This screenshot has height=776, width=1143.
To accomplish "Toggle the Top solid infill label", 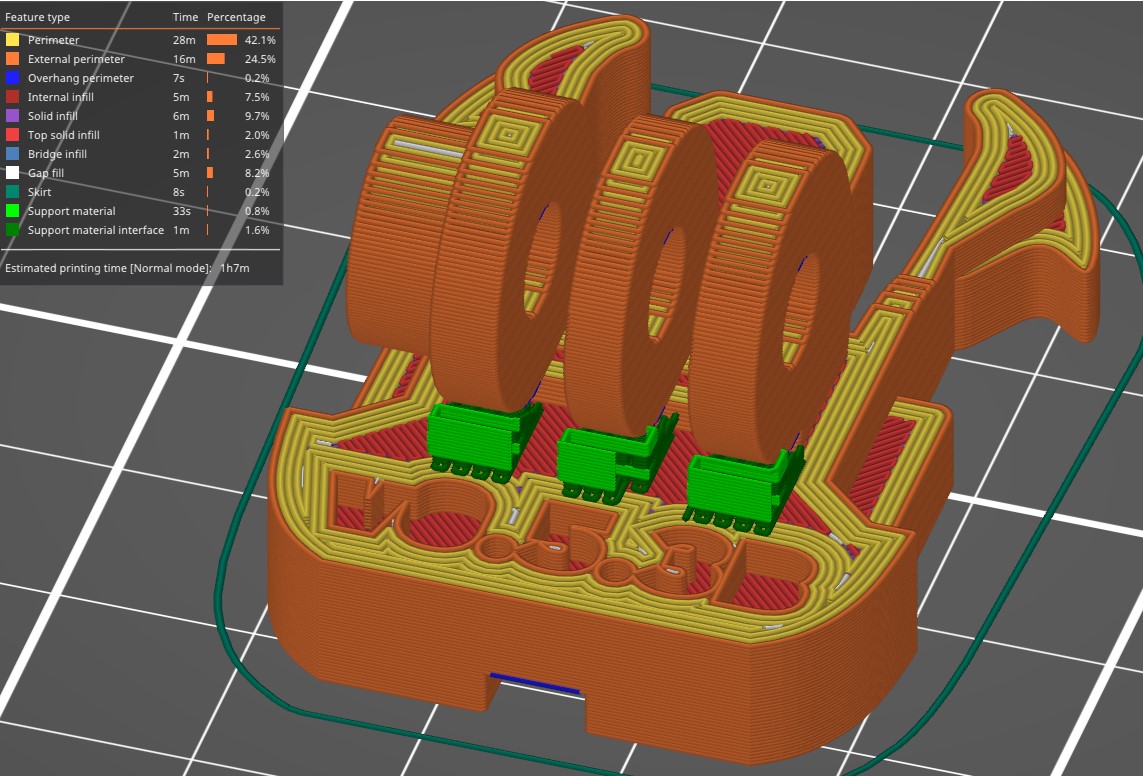I will click(63, 135).
